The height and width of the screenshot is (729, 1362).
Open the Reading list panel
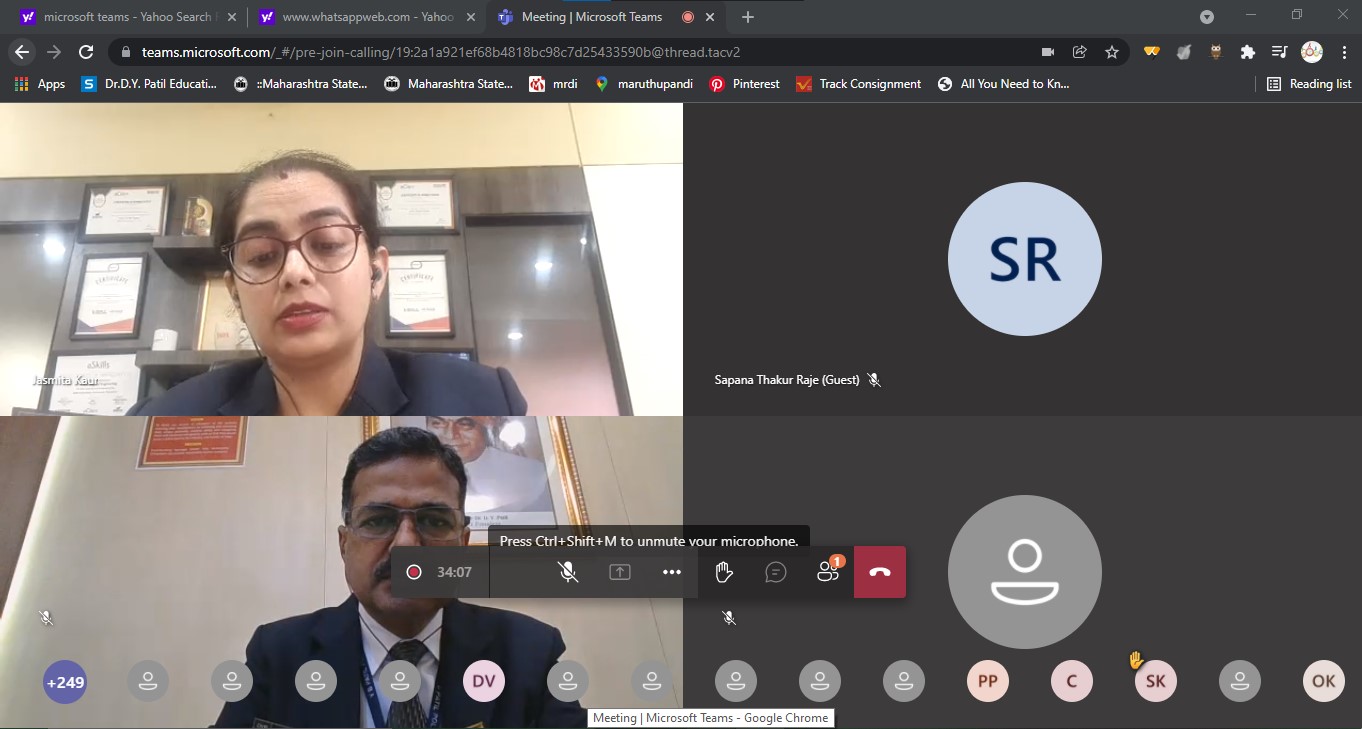click(1309, 84)
